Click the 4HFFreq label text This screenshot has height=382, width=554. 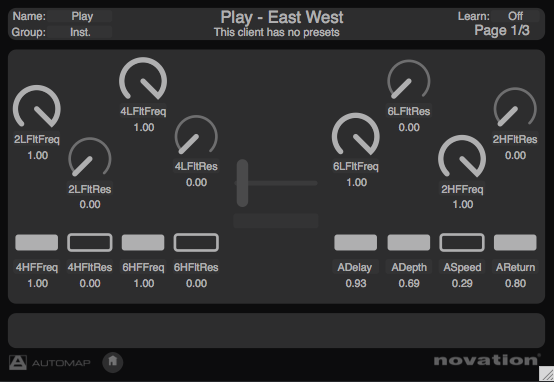pyautogui.click(x=37, y=268)
